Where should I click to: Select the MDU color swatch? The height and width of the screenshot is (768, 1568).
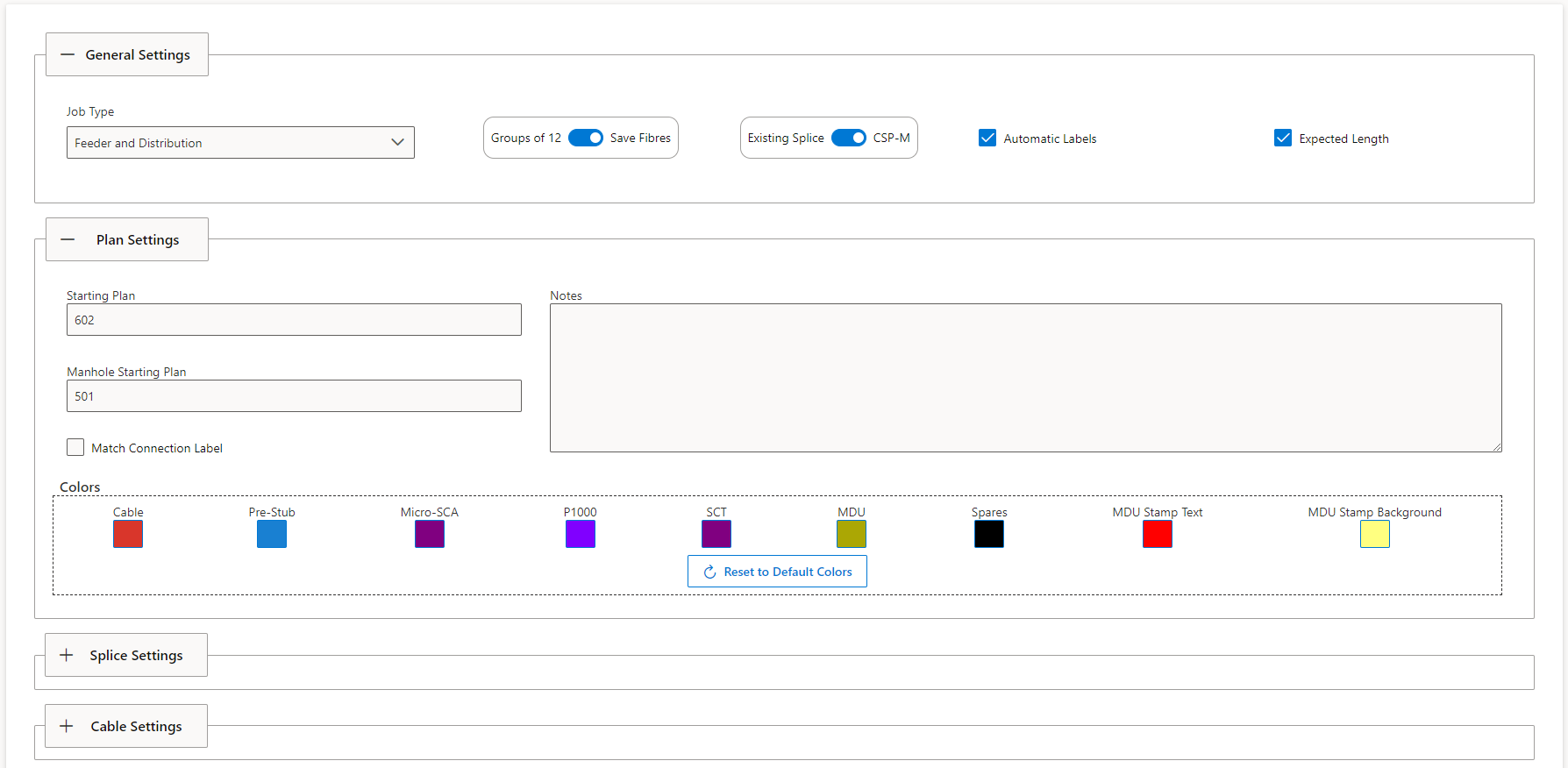(x=852, y=534)
